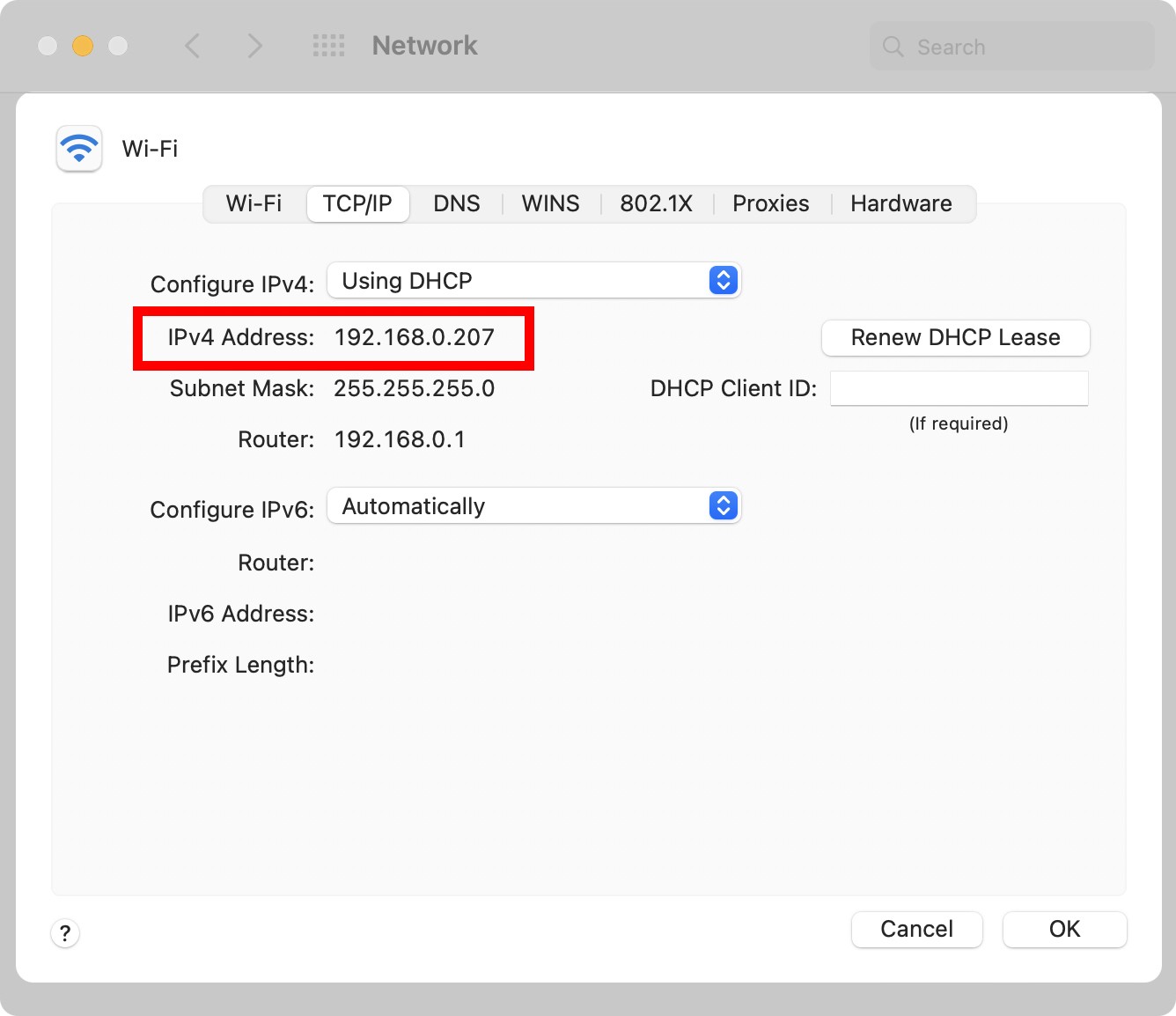The height and width of the screenshot is (1016, 1176).
Task: Click inside the DHCP Client ID field
Action: 959,388
